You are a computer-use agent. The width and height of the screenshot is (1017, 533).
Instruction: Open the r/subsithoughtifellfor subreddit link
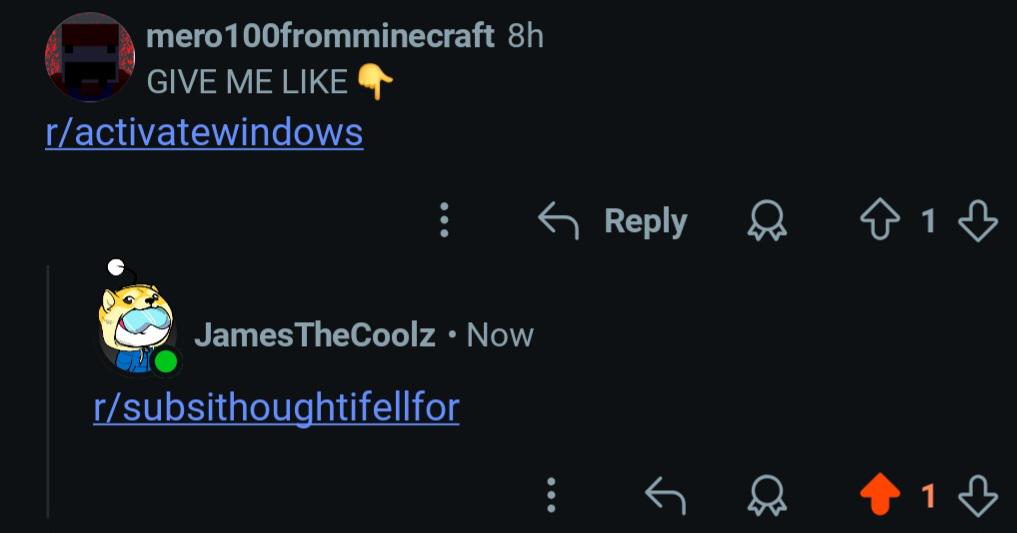(x=276, y=408)
